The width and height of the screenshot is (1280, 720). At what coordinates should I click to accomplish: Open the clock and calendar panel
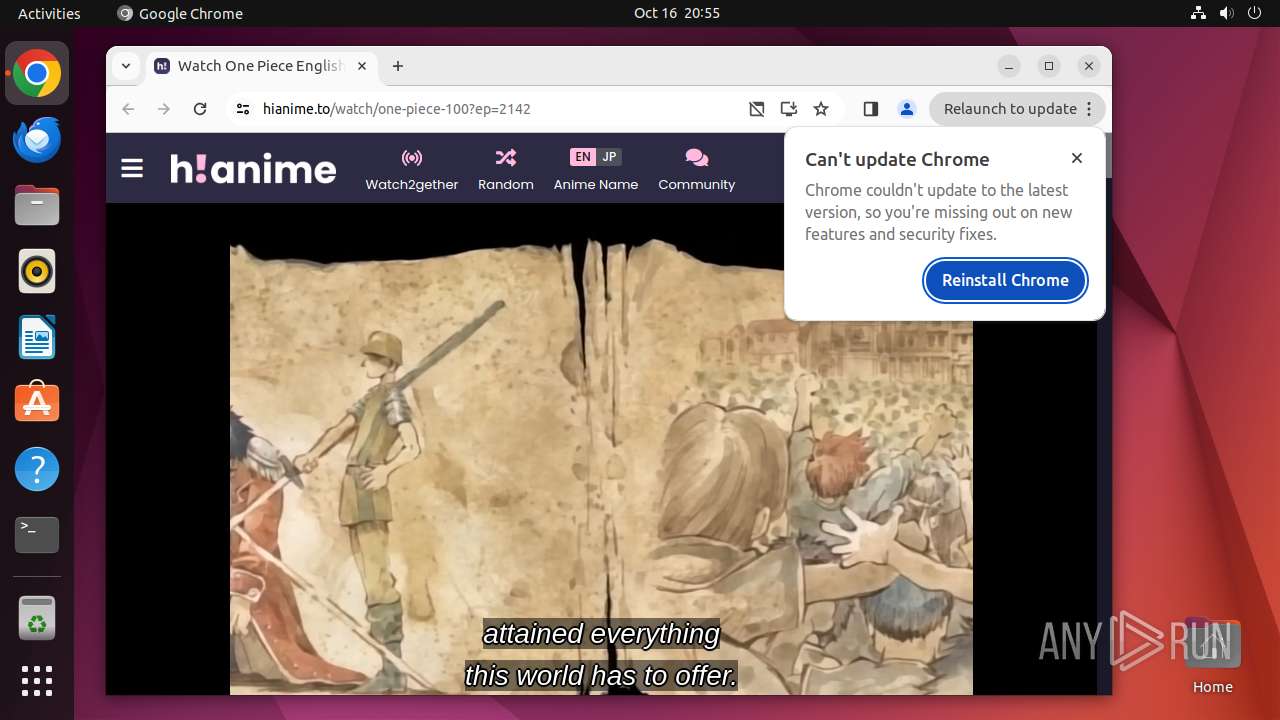(677, 13)
